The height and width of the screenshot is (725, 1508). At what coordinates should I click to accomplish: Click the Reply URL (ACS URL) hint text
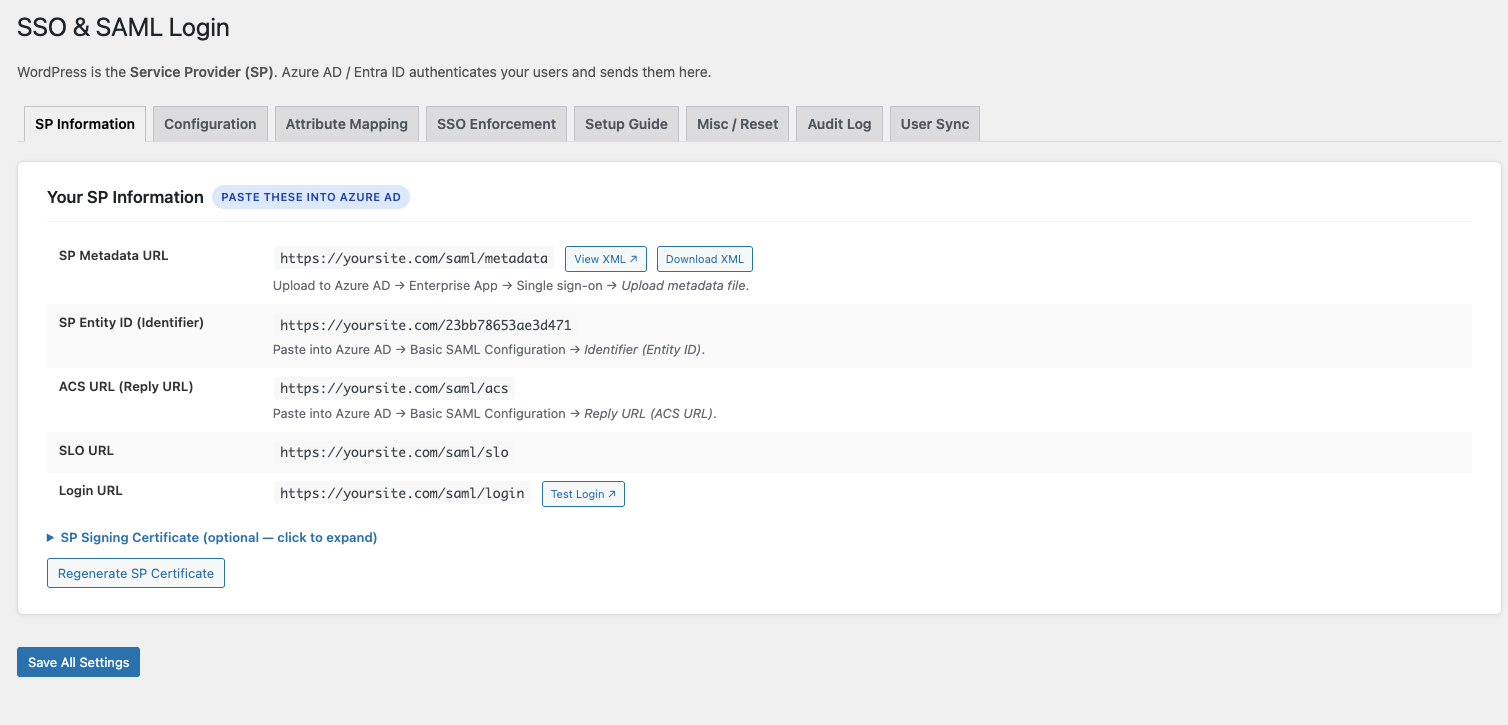point(650,413)
